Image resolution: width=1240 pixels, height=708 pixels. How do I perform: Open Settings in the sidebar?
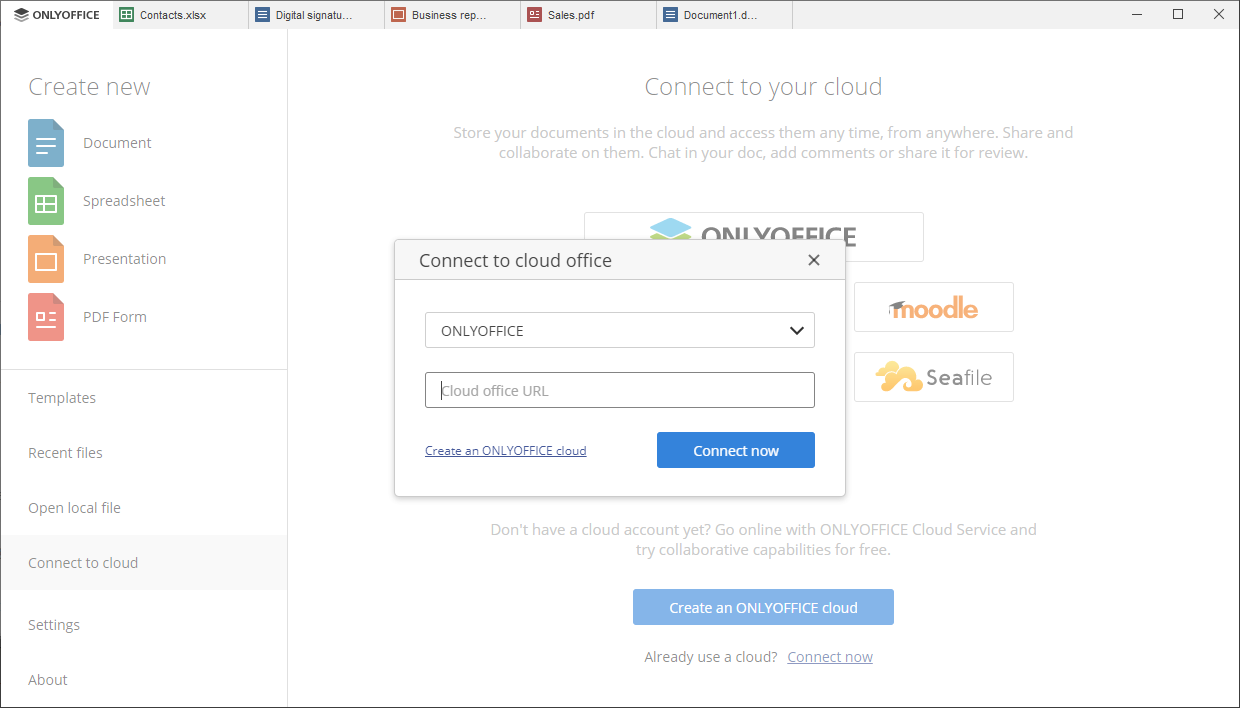point(144,625)
